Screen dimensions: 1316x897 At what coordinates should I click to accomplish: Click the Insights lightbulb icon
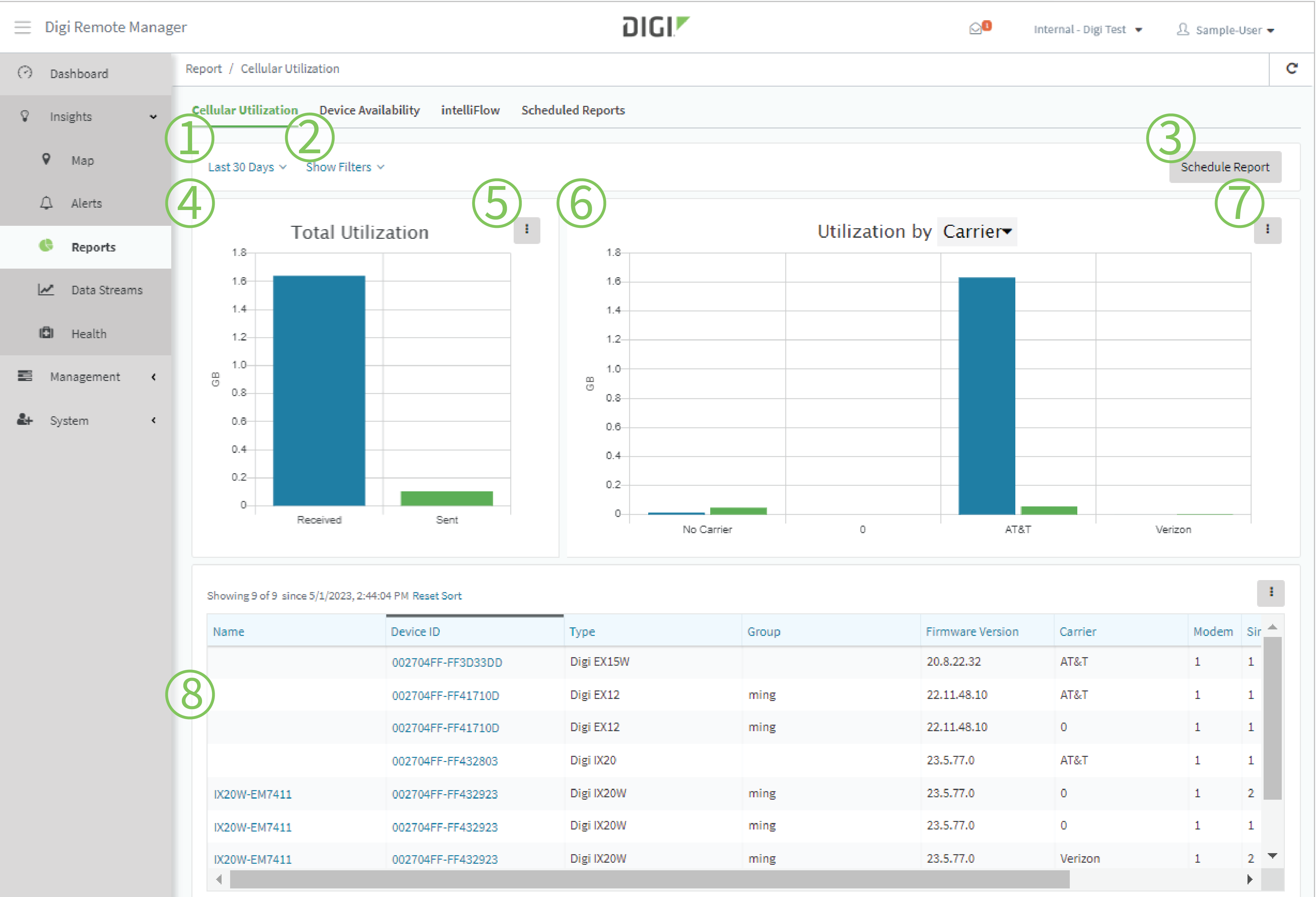(x=25, y=117)
